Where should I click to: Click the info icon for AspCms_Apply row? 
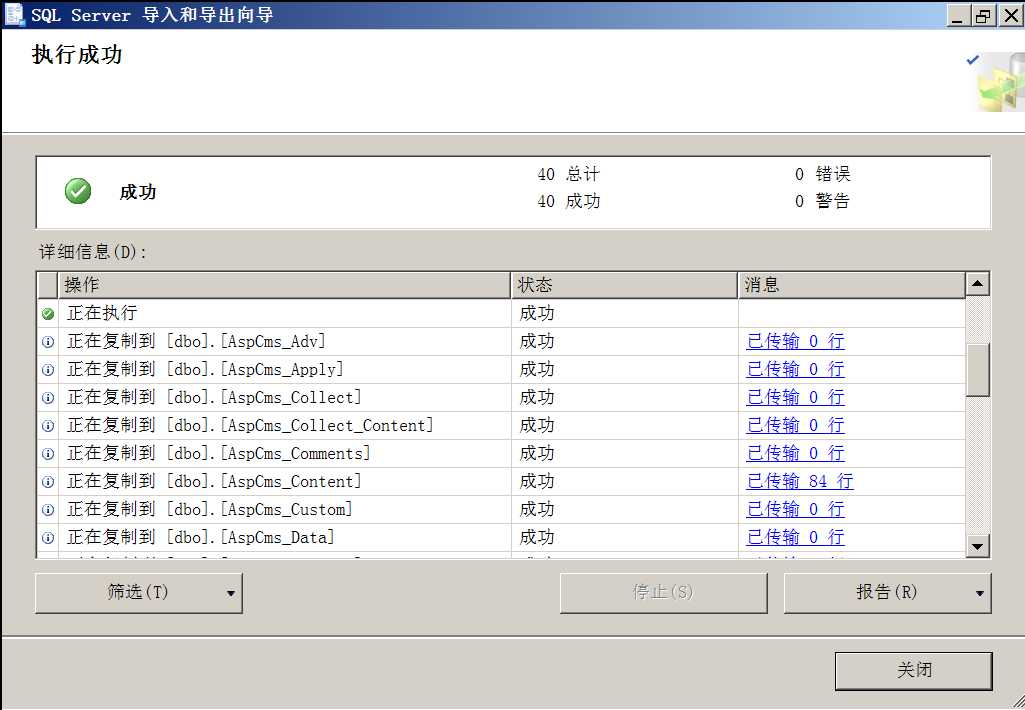coord(48,370)
